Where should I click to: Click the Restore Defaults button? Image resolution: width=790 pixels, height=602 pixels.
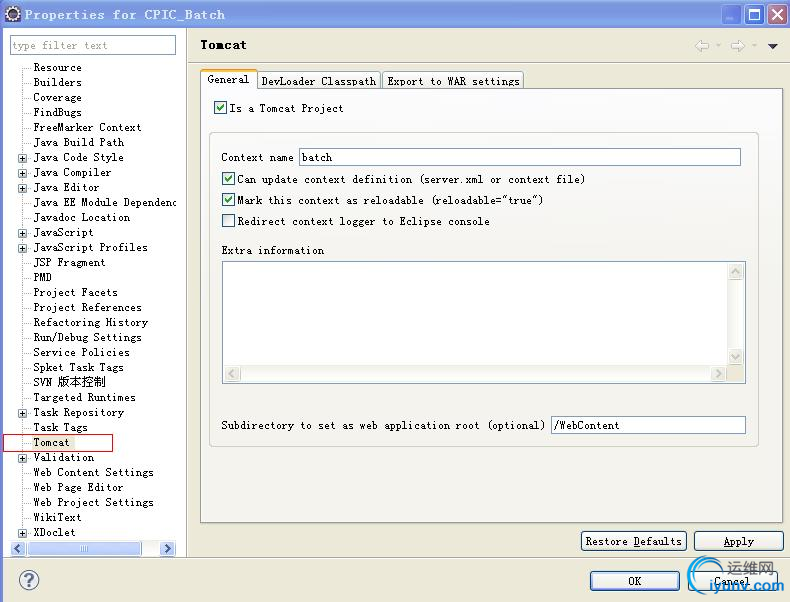point(633,541)
